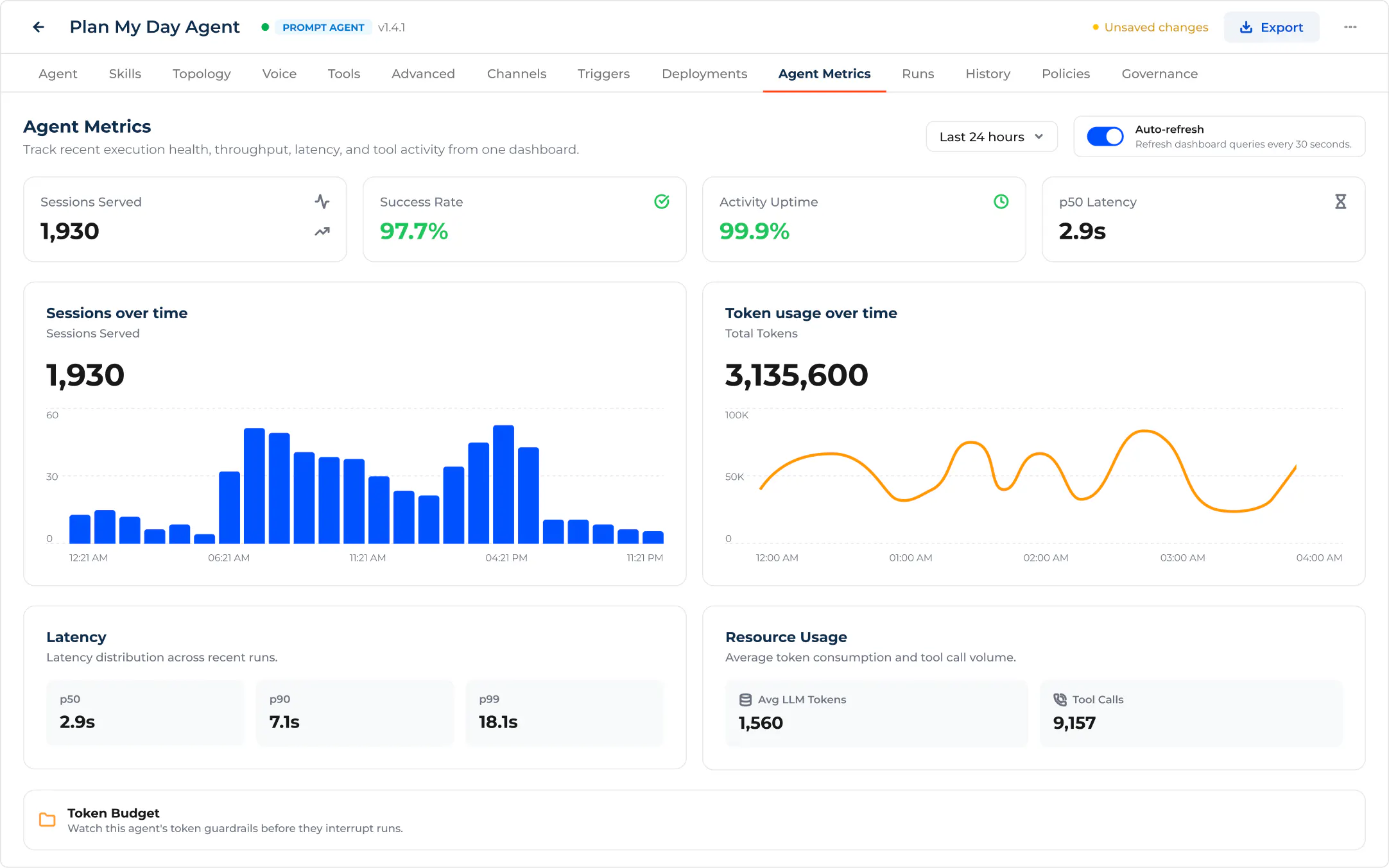This screenshot has width=1389, height=868.
Task: Click the Tool Calls phone icon
Action: 1060,700
